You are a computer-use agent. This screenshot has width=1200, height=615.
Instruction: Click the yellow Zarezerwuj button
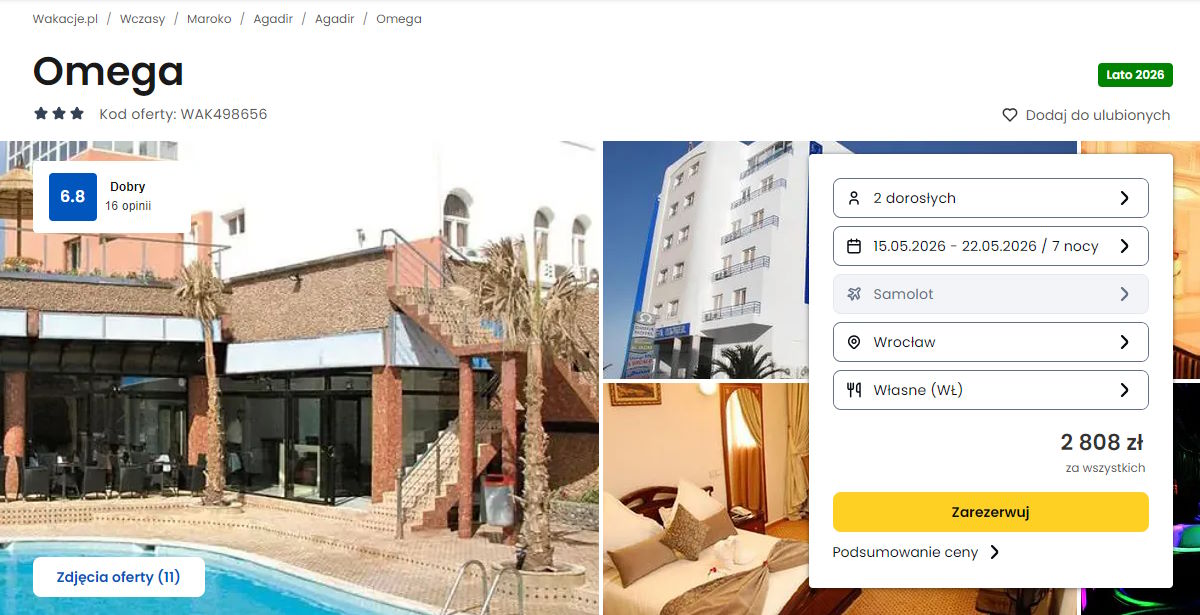[990, 512]
